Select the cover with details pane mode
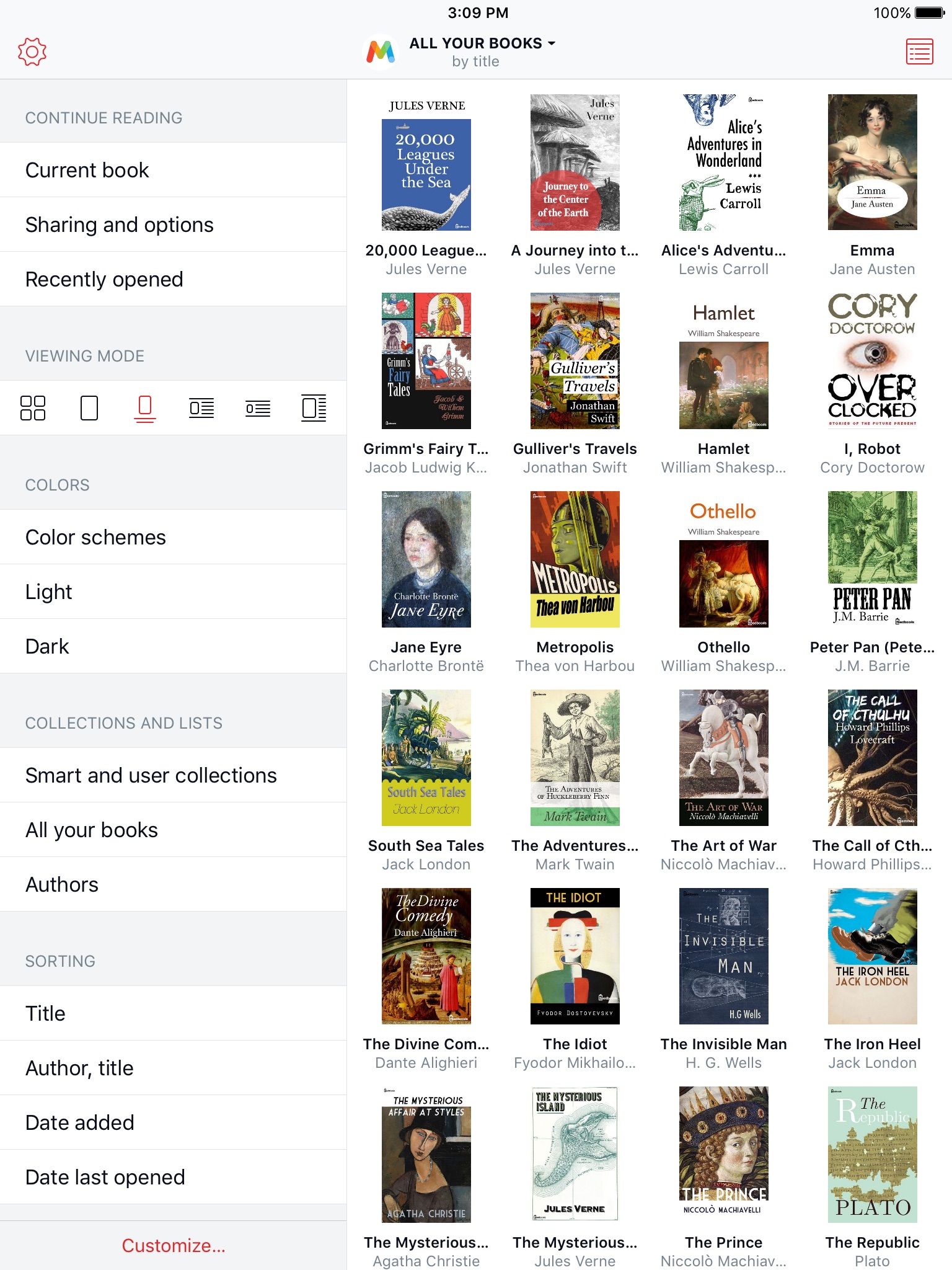This screenshot has height=1270, width=952. click(314, 408)
